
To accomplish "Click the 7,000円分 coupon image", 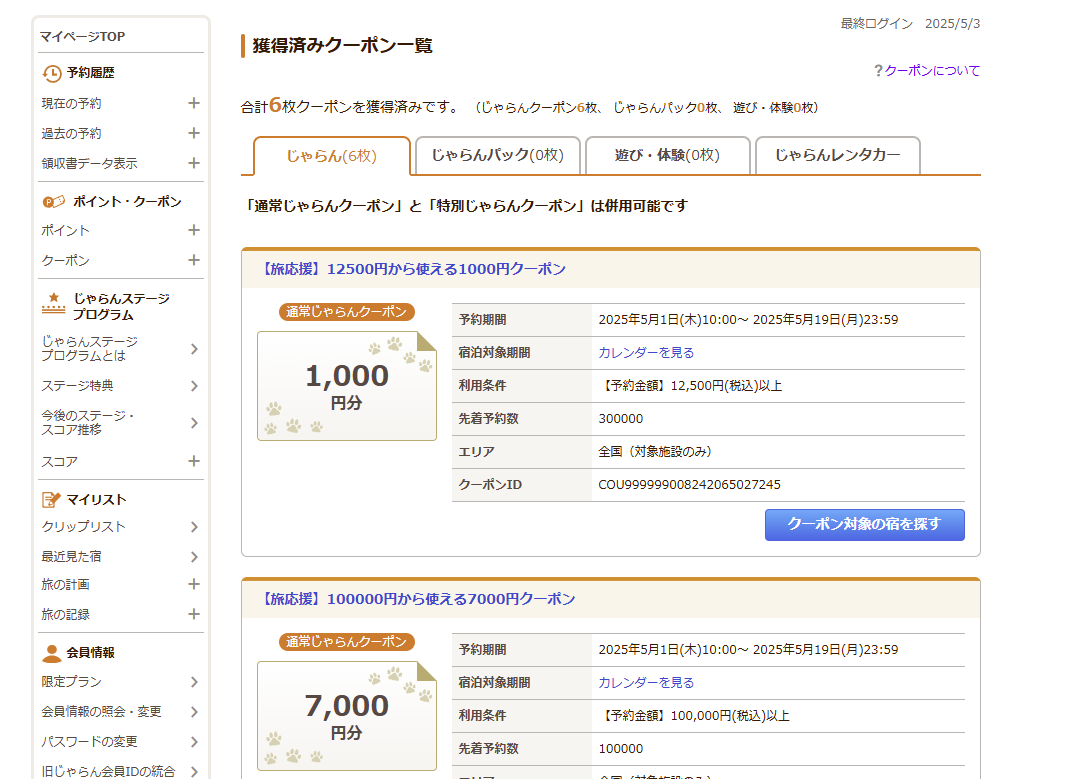I will click(x=347, y=716).
